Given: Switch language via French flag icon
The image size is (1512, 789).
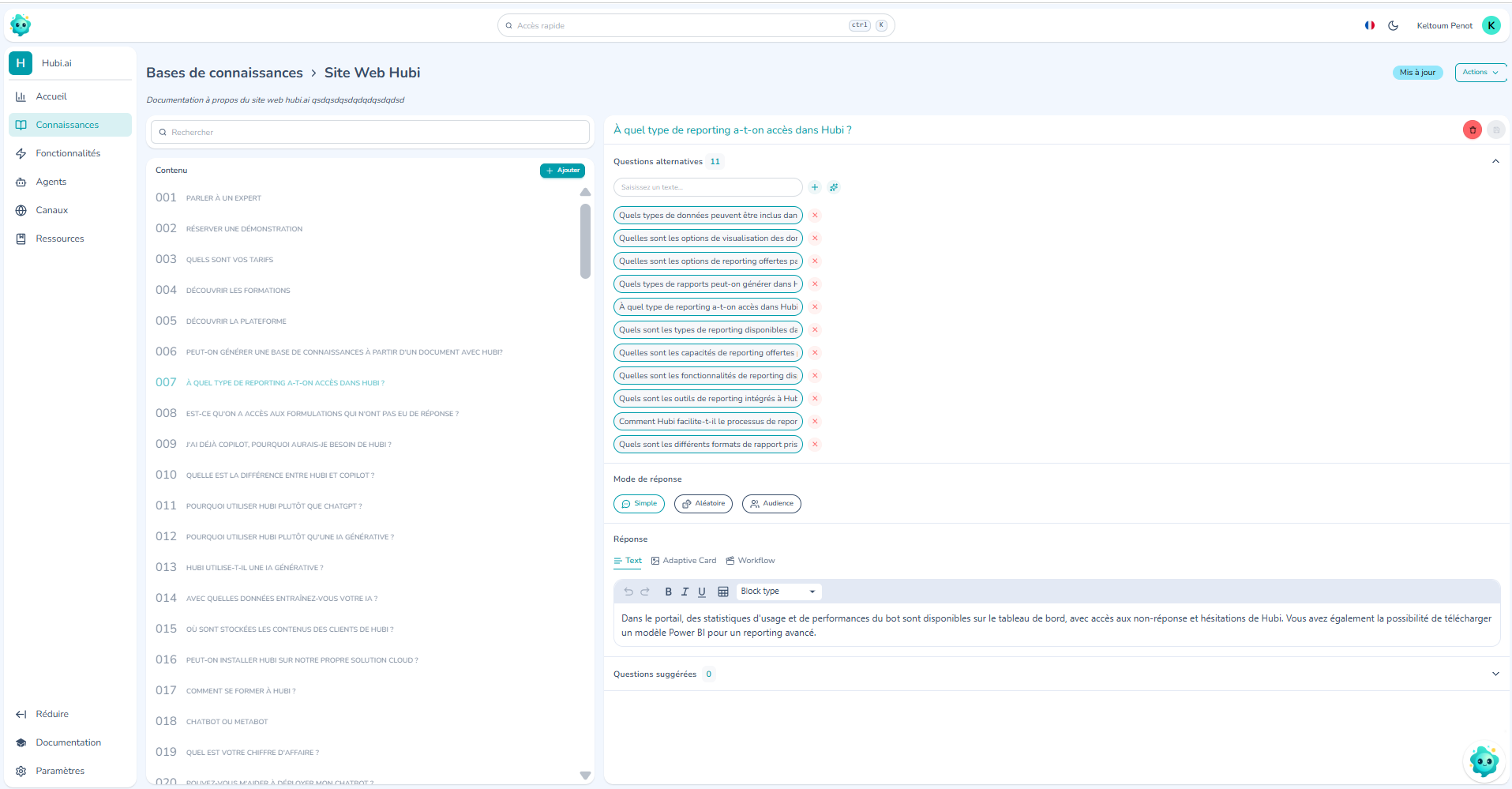Looking at the screenshot, I should (x=1370, y=25).
